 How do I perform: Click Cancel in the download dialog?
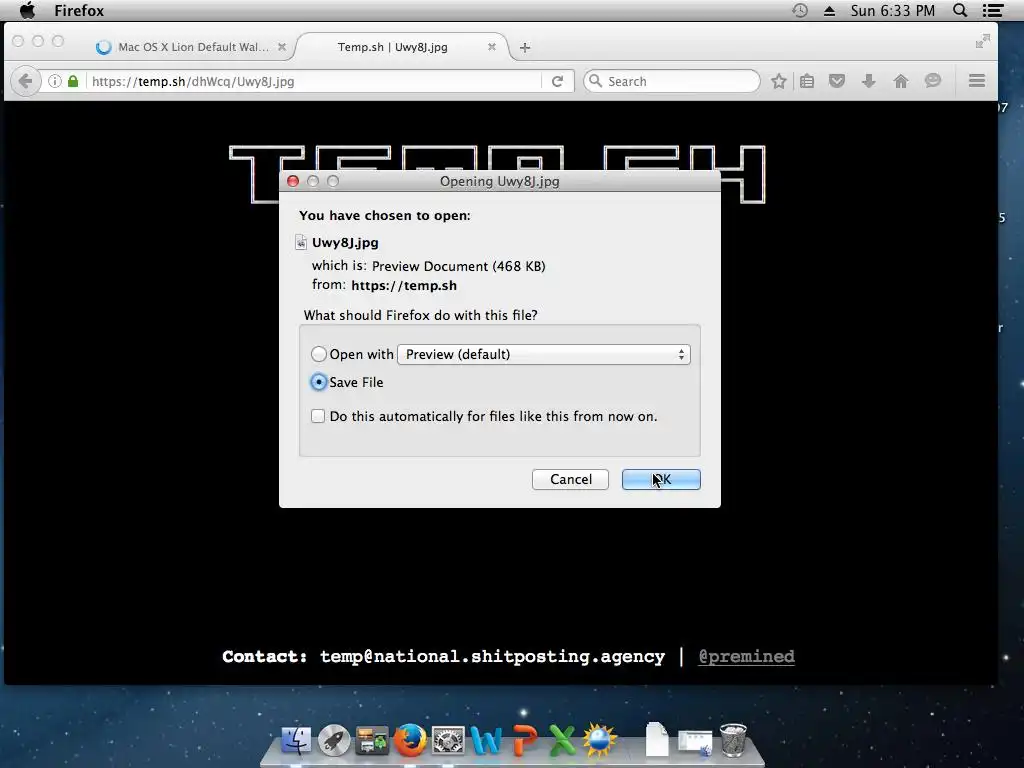click(570, 479)
